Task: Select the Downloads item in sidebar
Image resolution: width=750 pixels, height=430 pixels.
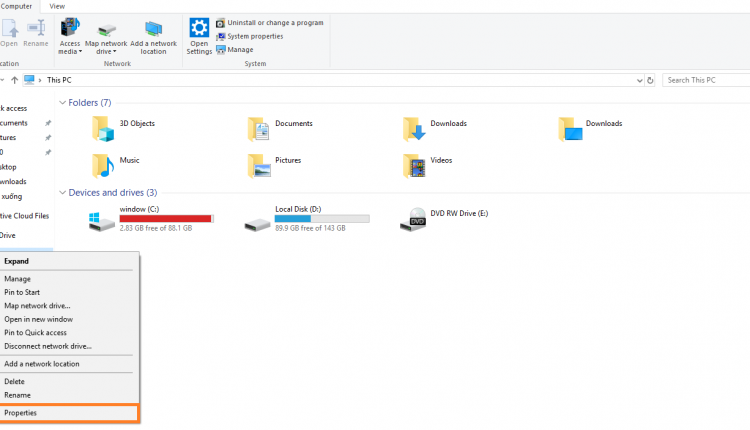Action: 13,182
